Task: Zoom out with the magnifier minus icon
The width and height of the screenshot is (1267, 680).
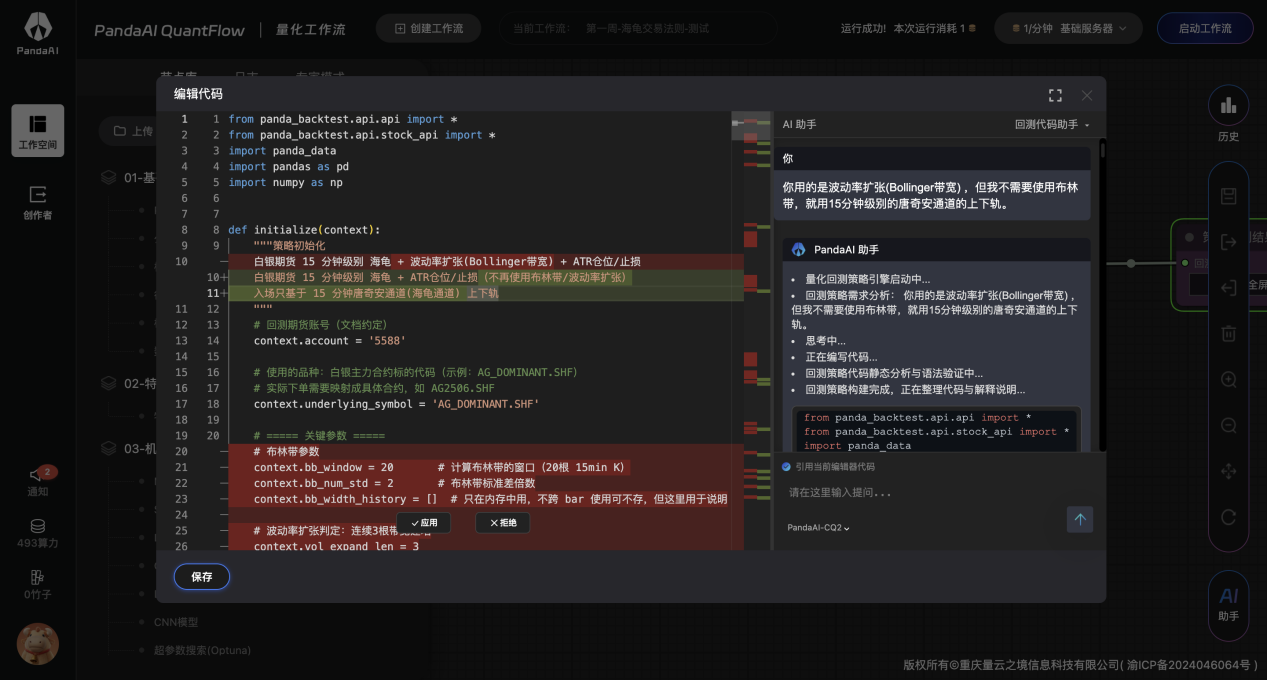Action: (1229, 425)
